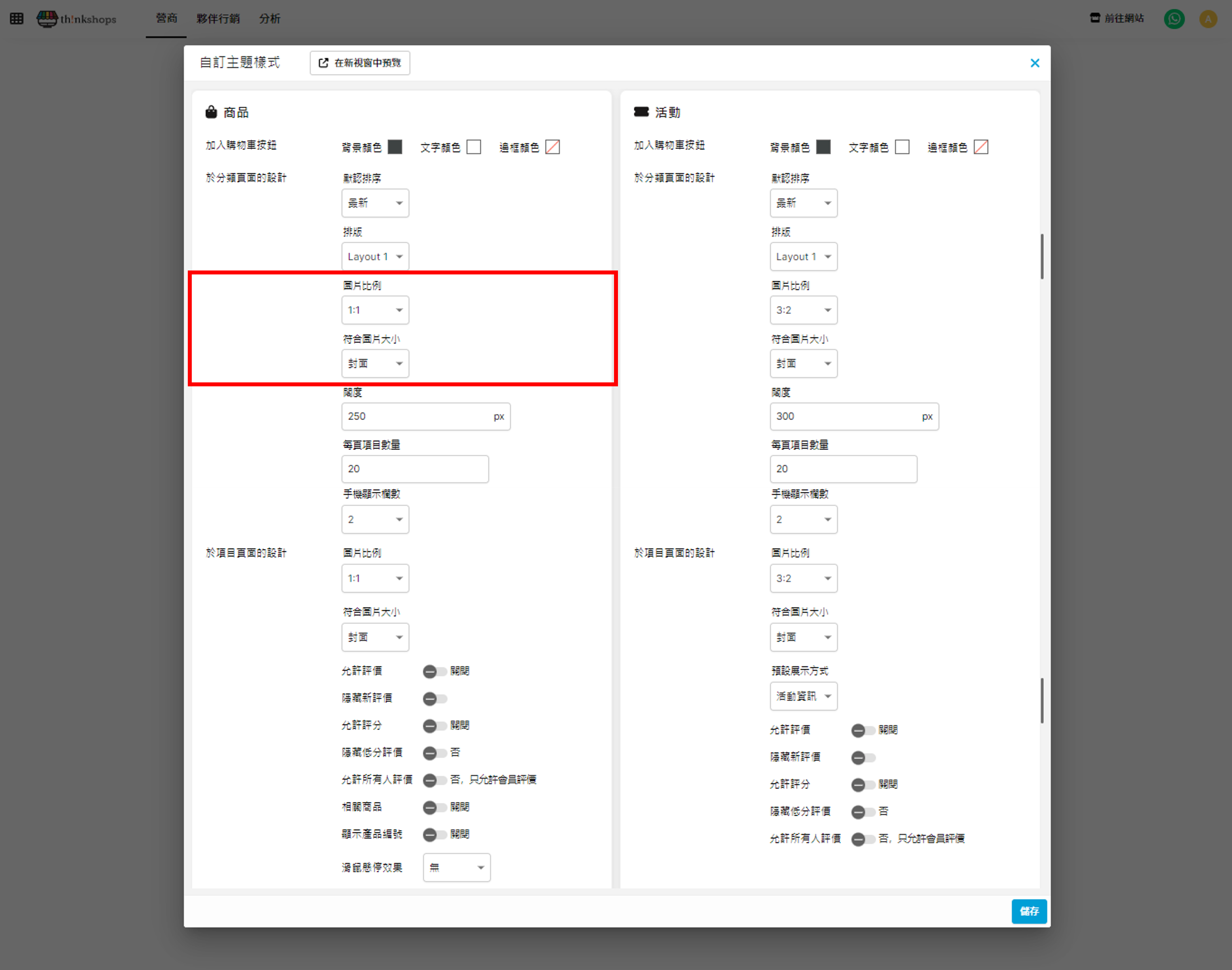Expand the 商品 Layout 1 dropdown
Viewport: 1232px width, 970px height.
(375, 257)
